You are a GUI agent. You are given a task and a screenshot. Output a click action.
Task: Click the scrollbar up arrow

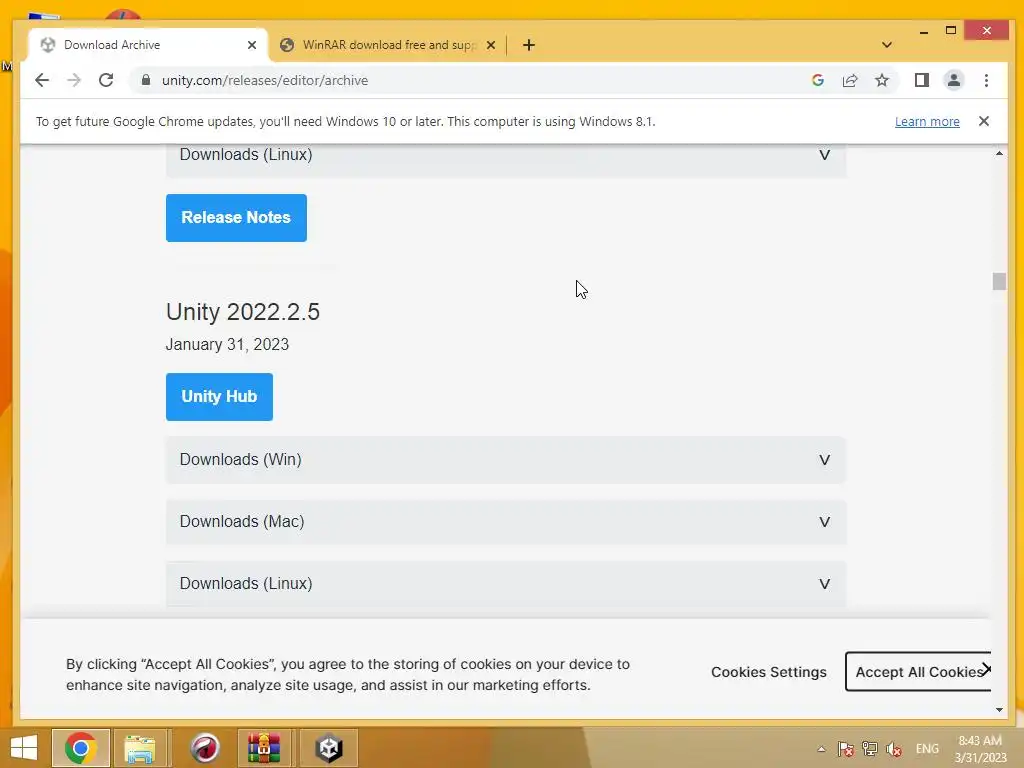click(x=999, y=153)
